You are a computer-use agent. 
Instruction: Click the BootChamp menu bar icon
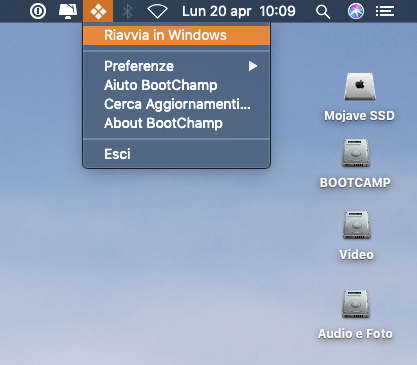pyautogui.click(x=98, y=11)
